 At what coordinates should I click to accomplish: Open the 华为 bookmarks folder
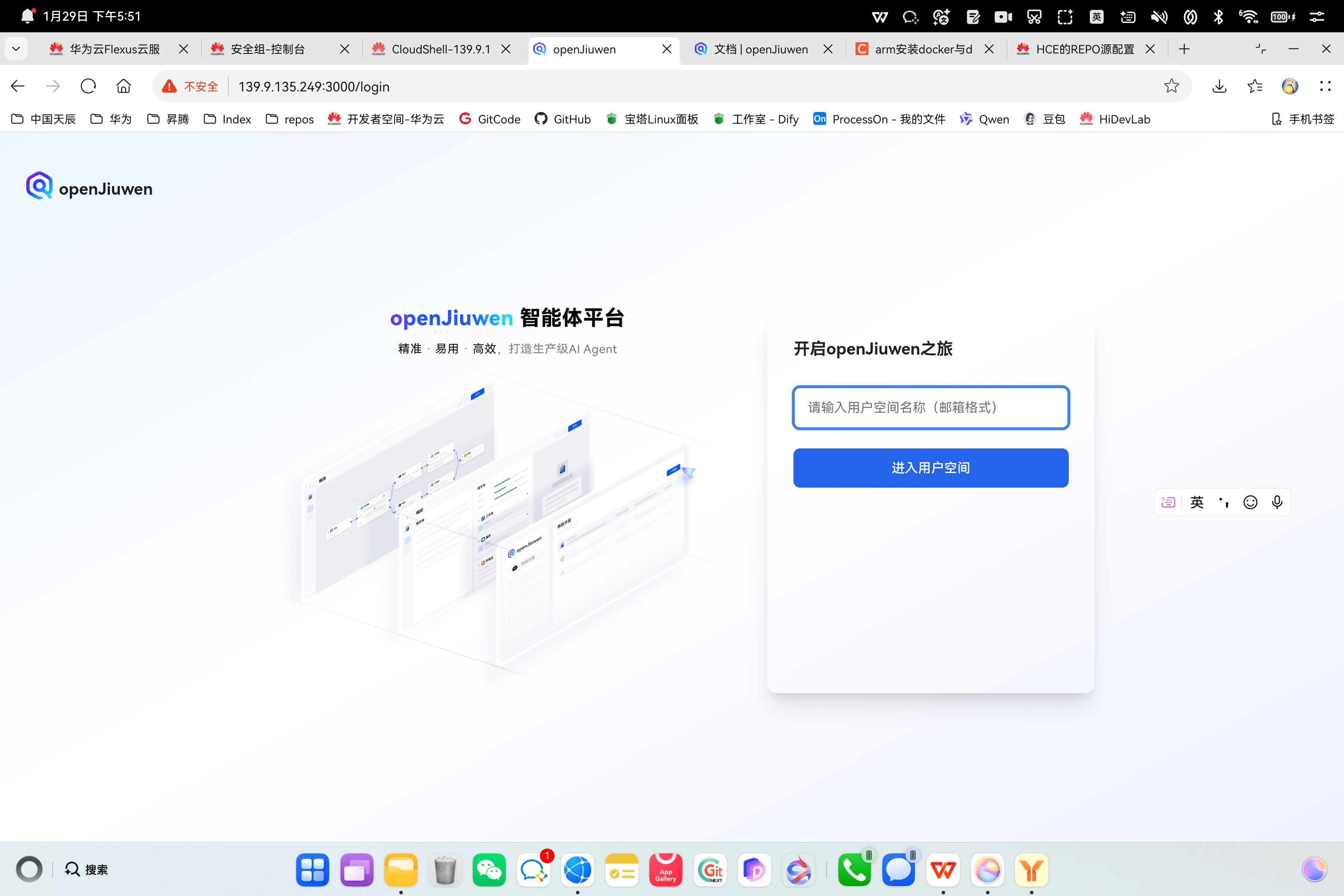(112, 119)
